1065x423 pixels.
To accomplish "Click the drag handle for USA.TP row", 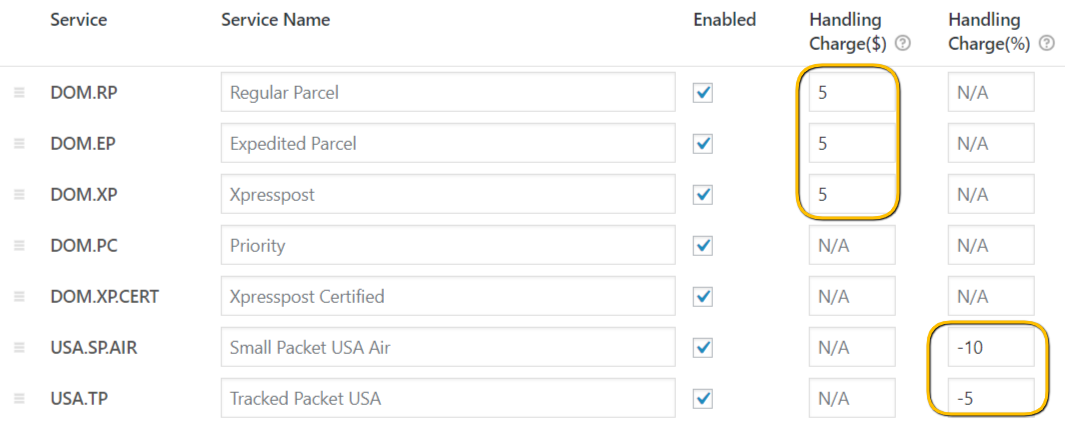I will pos(20,398).
